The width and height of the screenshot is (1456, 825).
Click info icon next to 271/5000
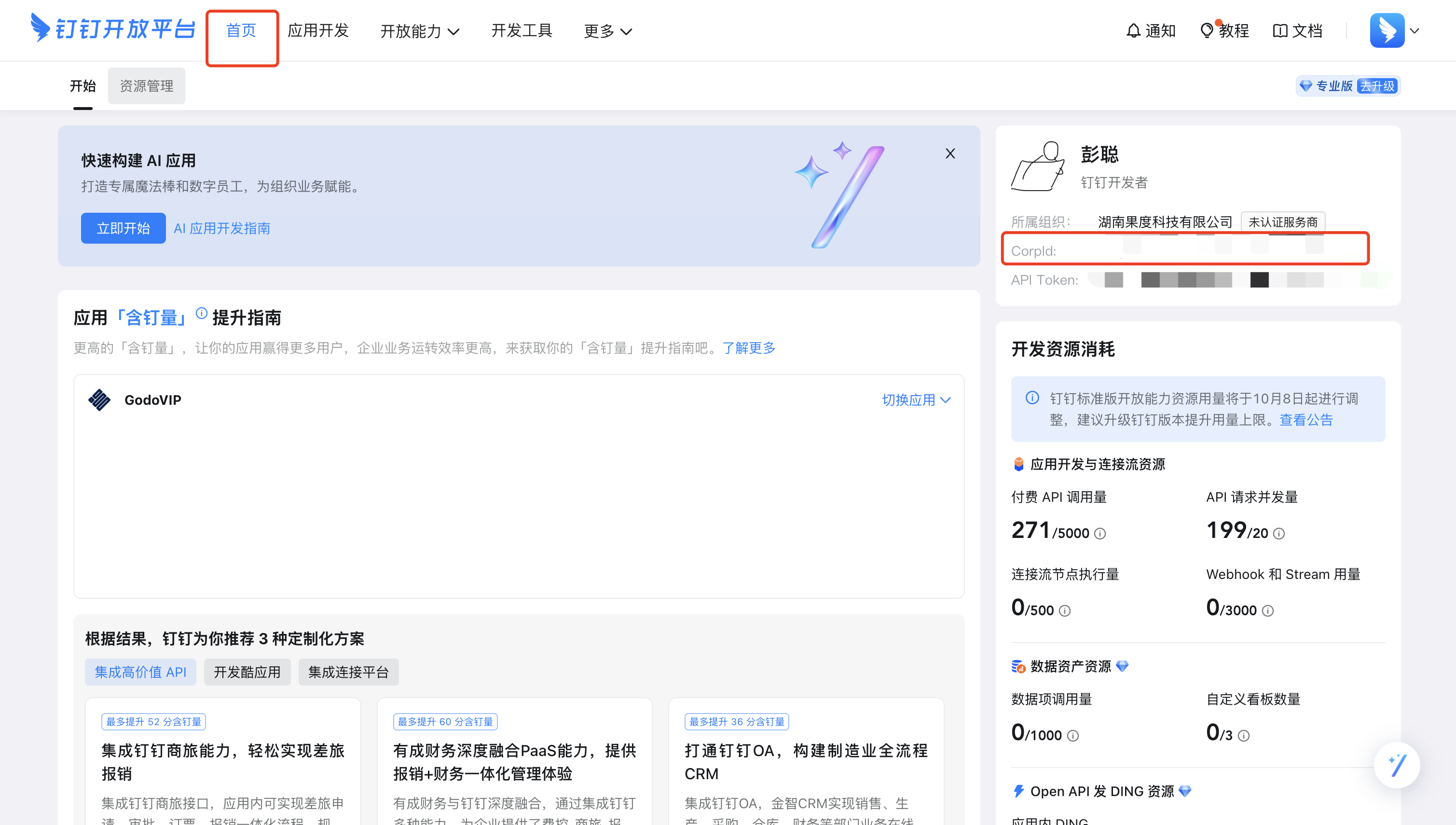pos(1099,534)
